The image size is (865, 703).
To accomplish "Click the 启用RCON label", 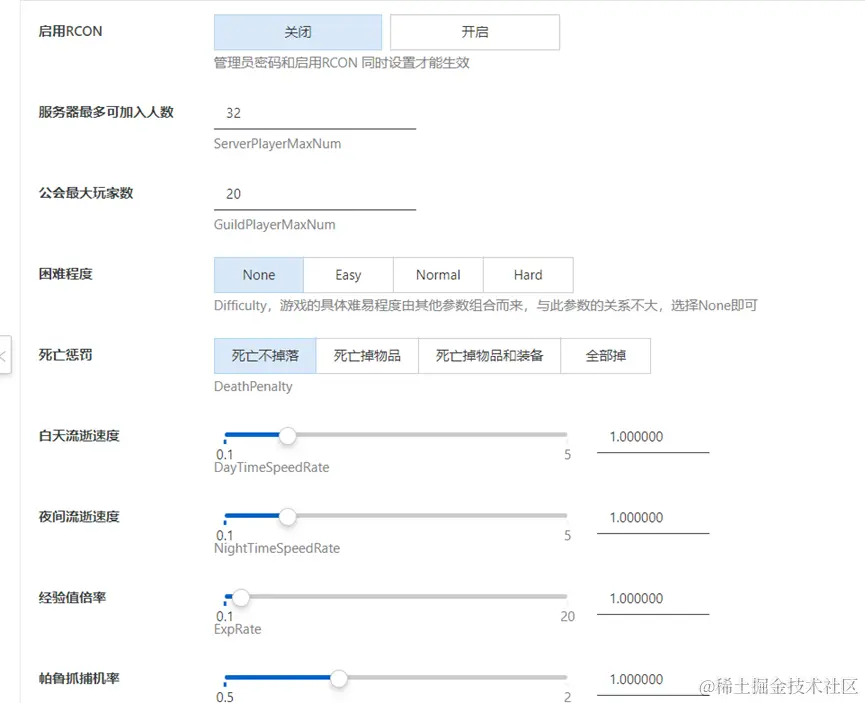I will click(70, 31).
